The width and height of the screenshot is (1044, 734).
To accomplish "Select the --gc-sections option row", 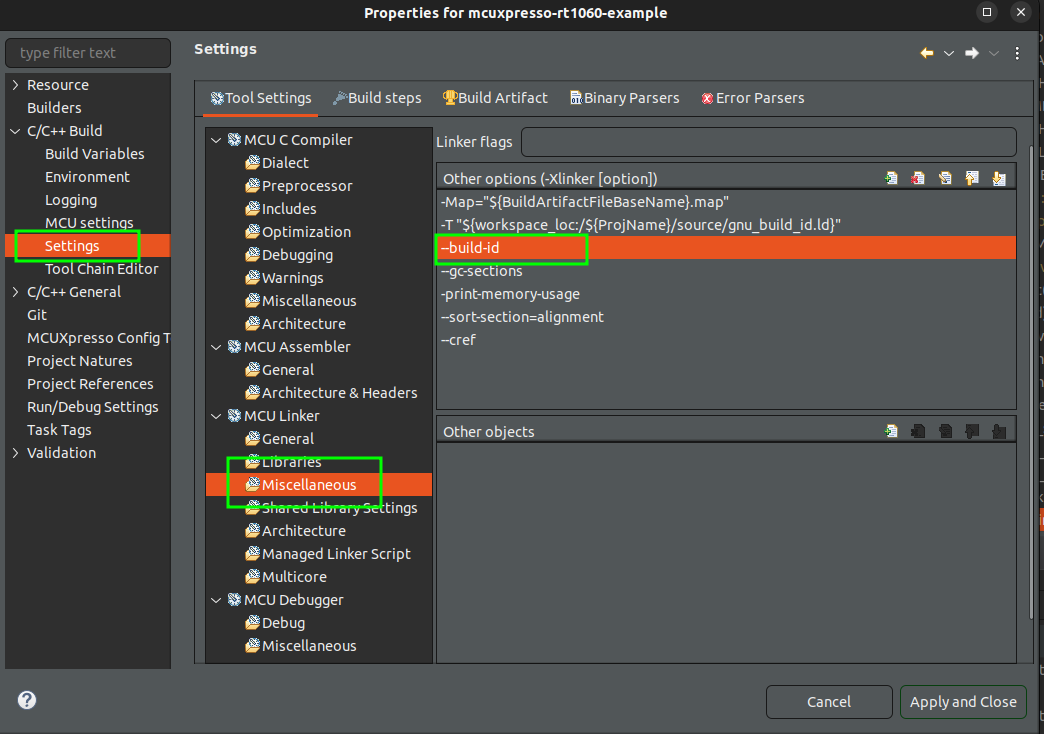I will point(482,271).
